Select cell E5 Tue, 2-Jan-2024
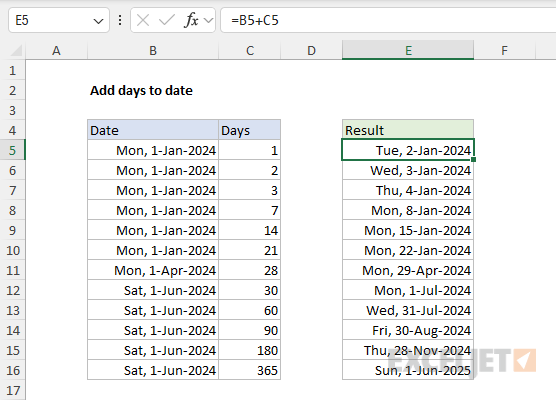 (408, 150)
